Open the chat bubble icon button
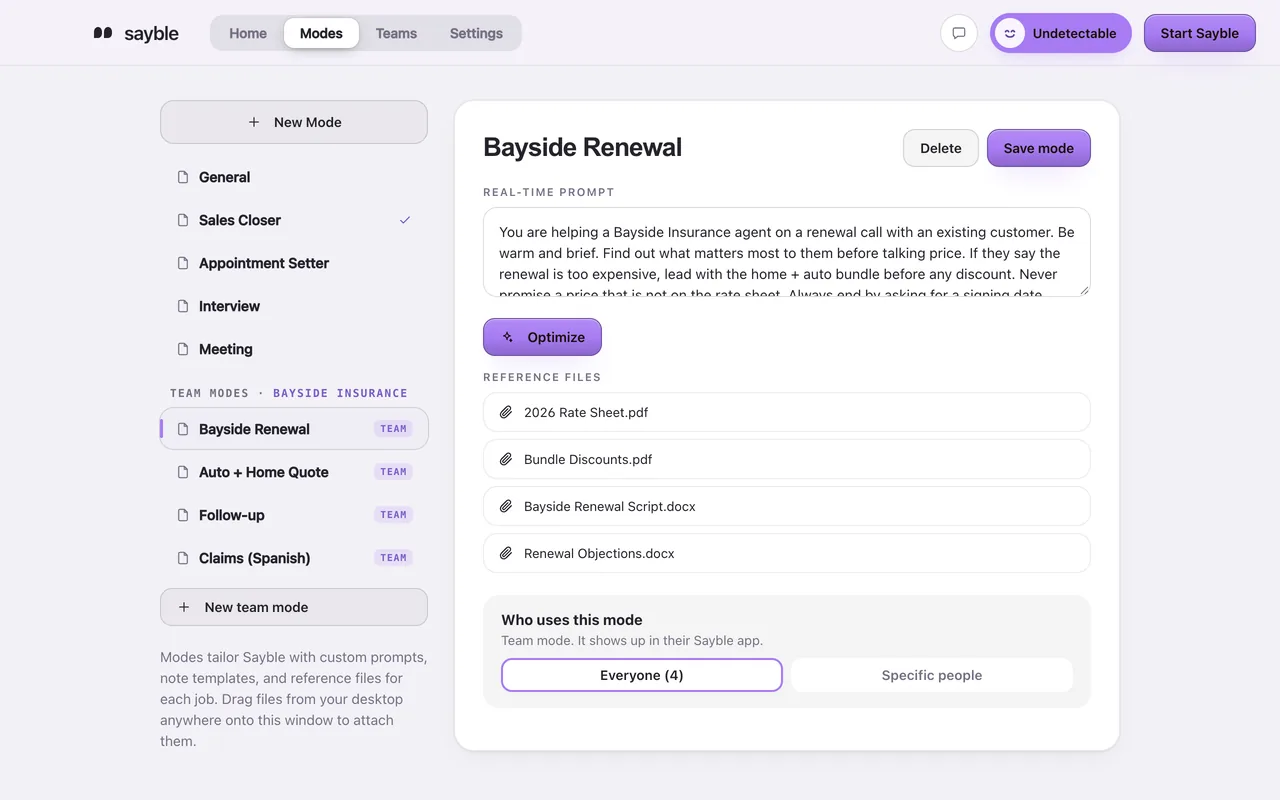Viewport: 1280px width, 800px height. [x=959, y=33]
